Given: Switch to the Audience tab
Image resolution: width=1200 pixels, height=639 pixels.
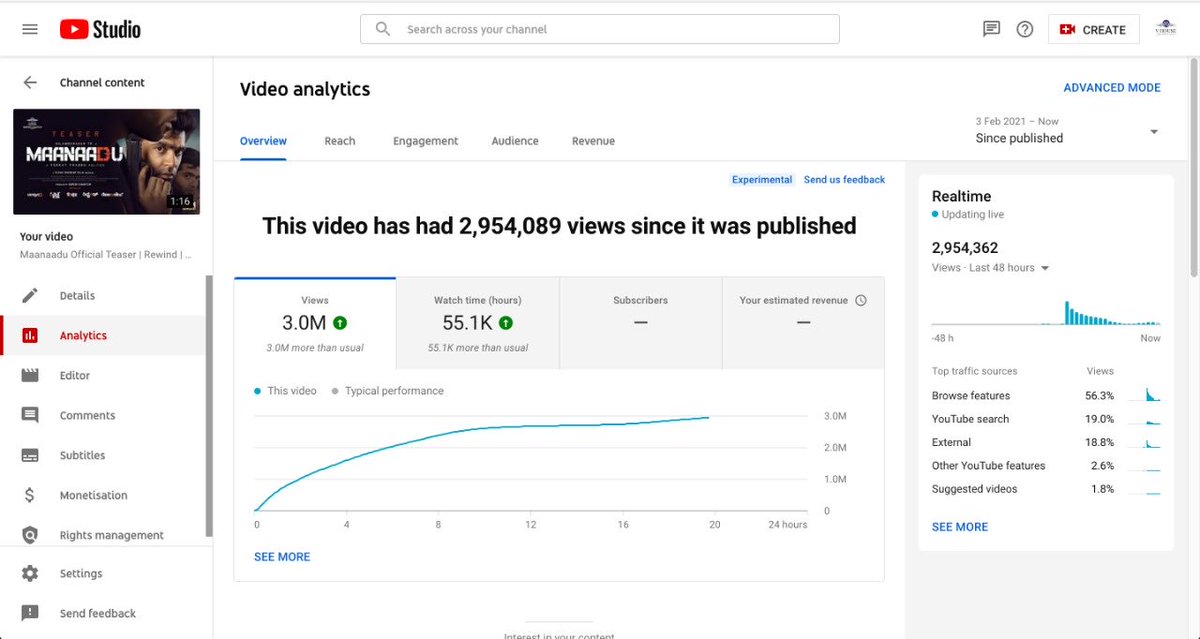Looking at the screenshot, I should click(x=515, y=141).
